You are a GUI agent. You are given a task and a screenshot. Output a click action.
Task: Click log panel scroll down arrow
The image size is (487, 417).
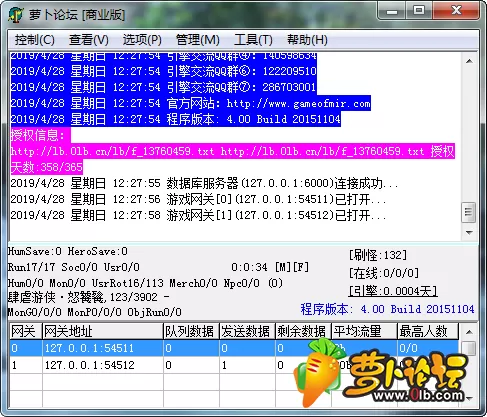[469, 232]
